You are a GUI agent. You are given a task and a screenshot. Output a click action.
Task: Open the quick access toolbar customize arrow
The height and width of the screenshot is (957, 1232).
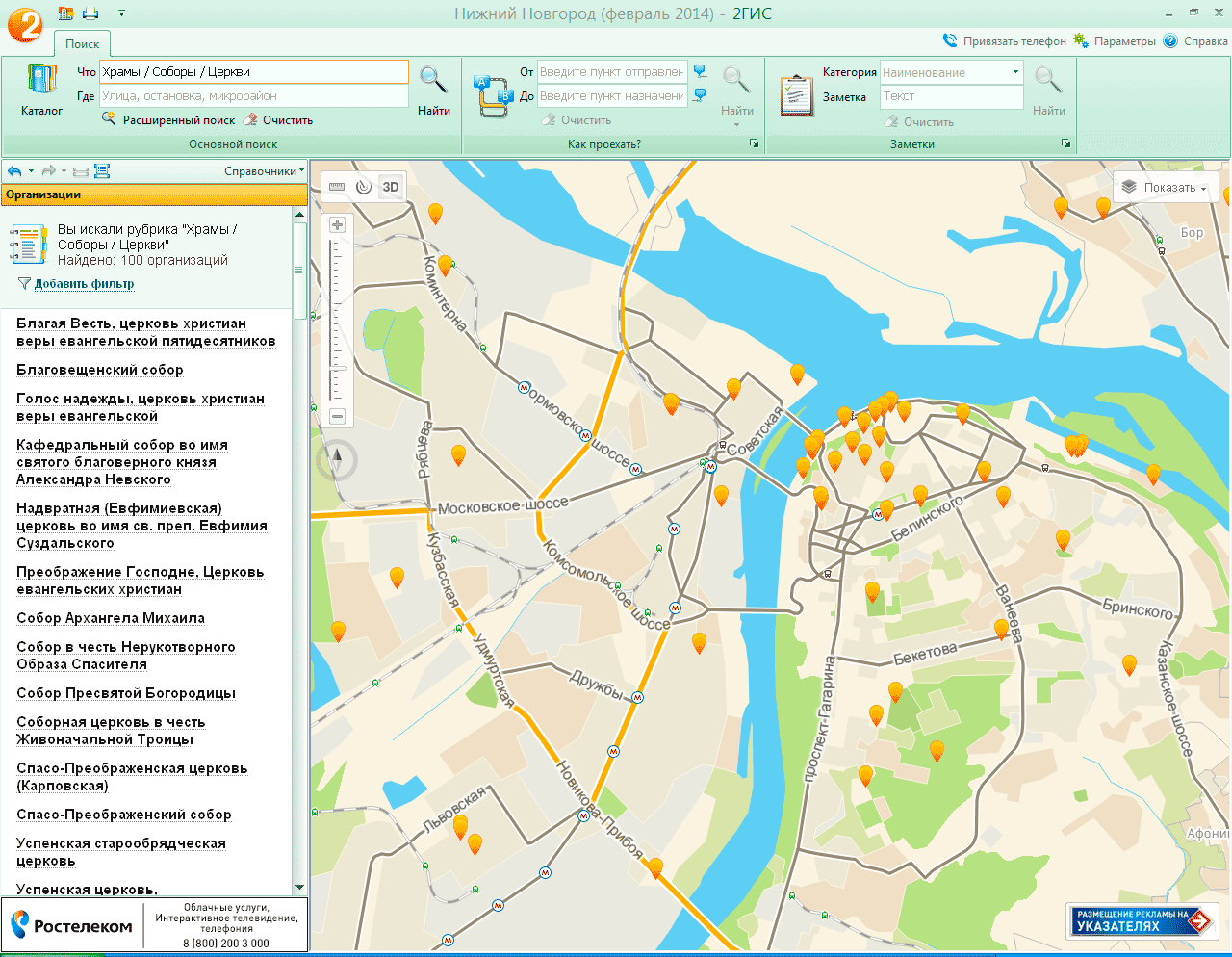121,13
